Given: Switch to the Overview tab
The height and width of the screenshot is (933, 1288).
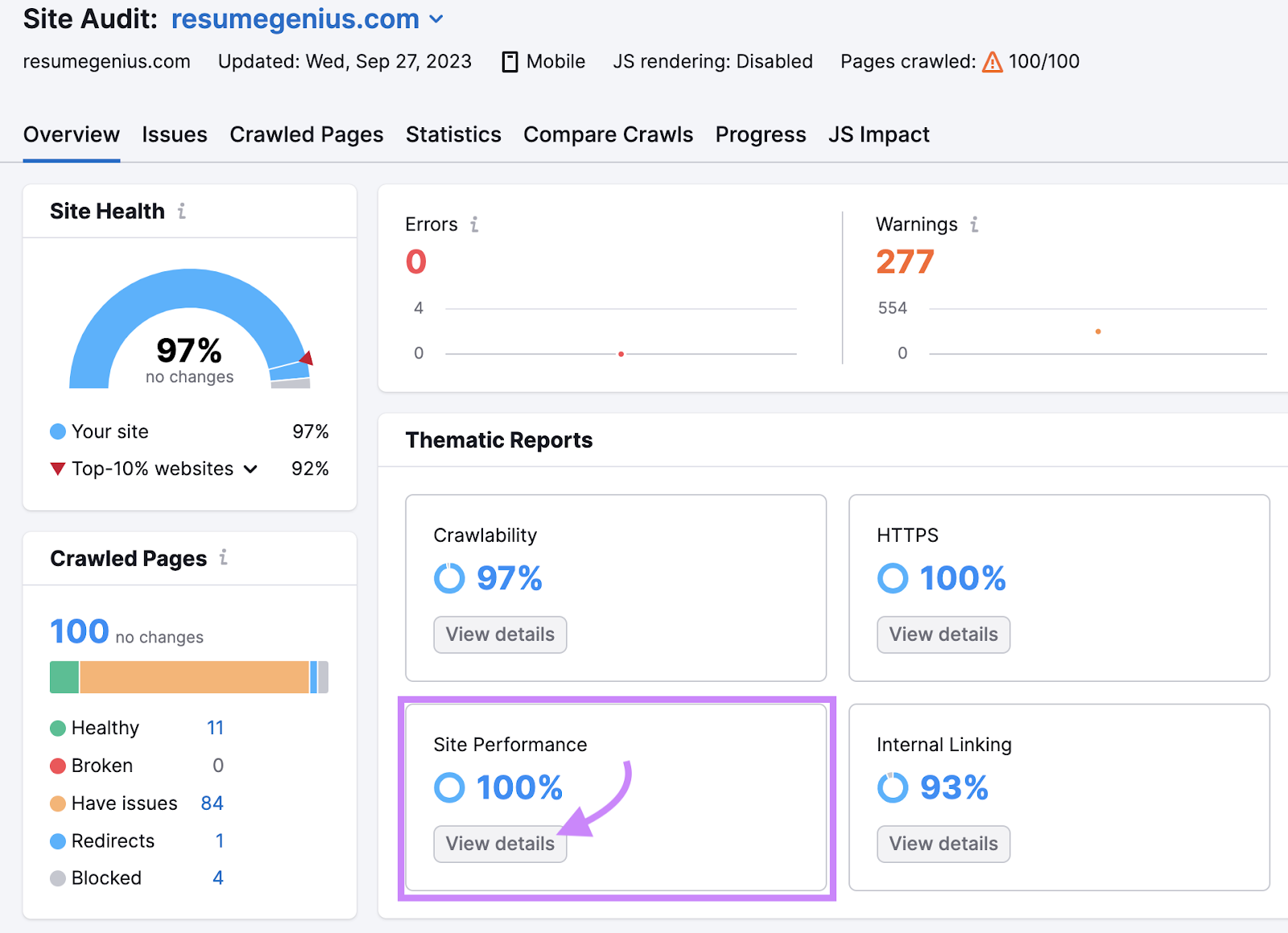Looking at the screenshot, I should point(72,134).
